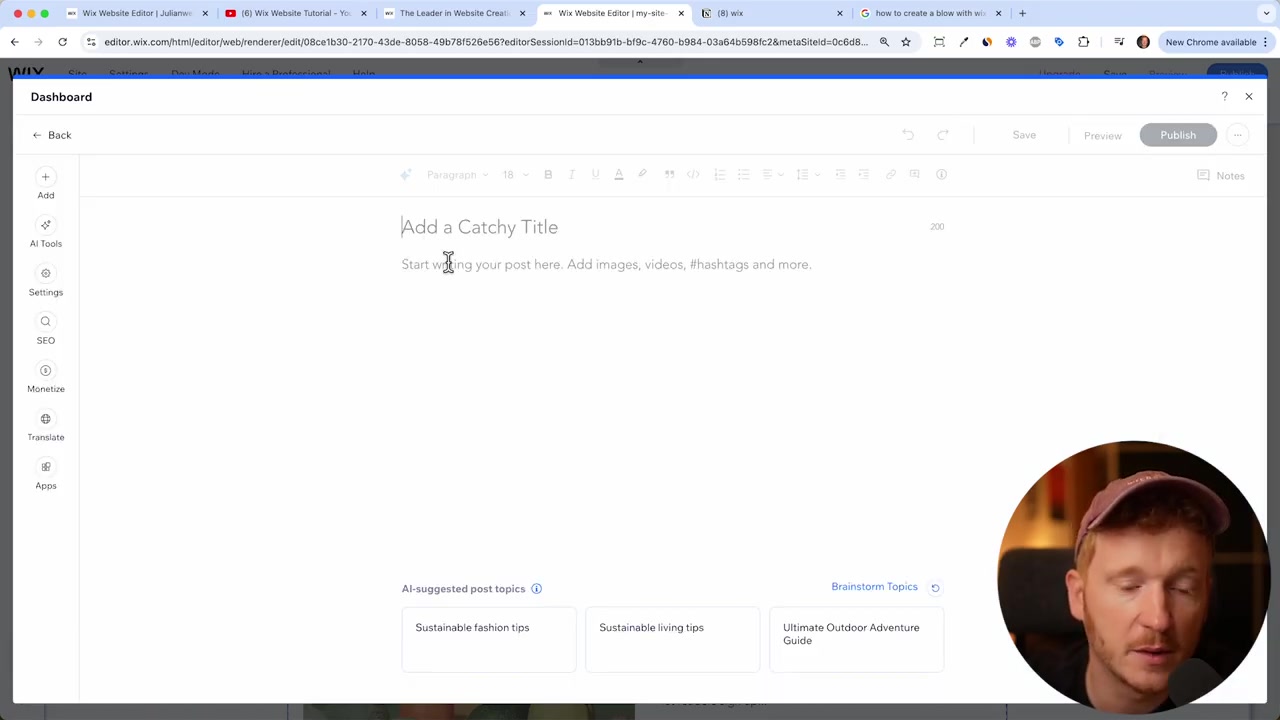Switch to The Leader in Website Creation tab
The image size is (1280, 720).
click(x=455, y=13)
